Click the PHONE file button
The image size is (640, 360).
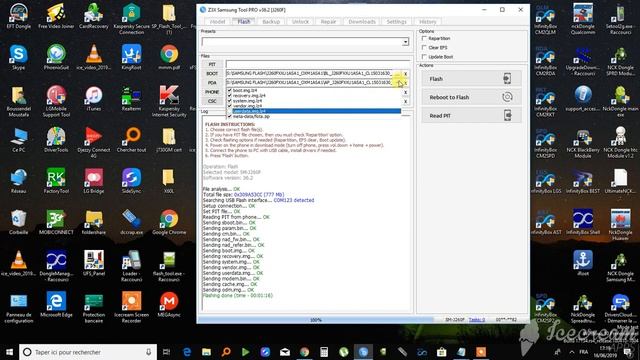pyautogui.click(x=212, y=92)
